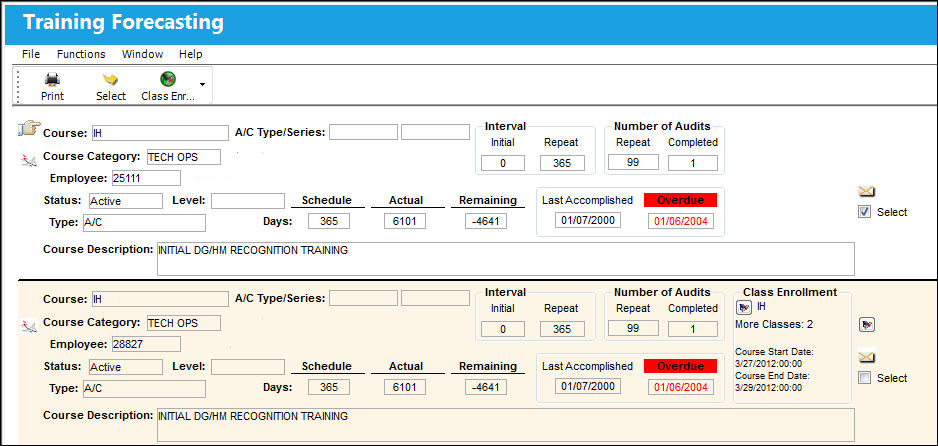Click first A/C Type field in top record
938x446 pixels.
coord(363,132)
